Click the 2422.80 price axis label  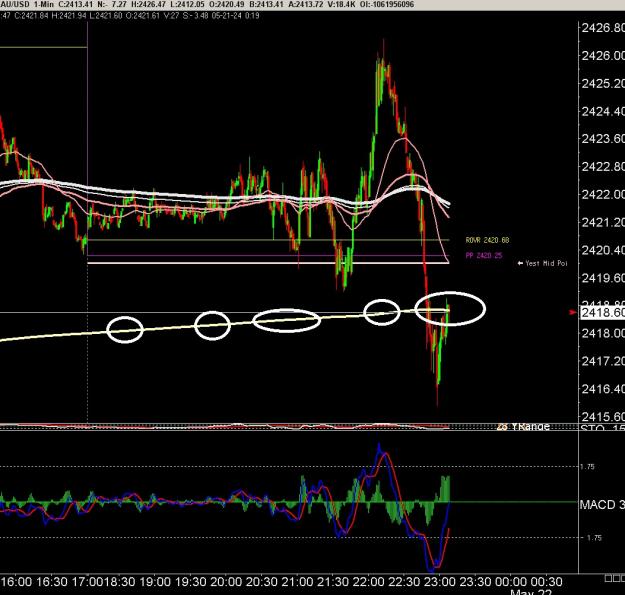click(x=603, y=167)
